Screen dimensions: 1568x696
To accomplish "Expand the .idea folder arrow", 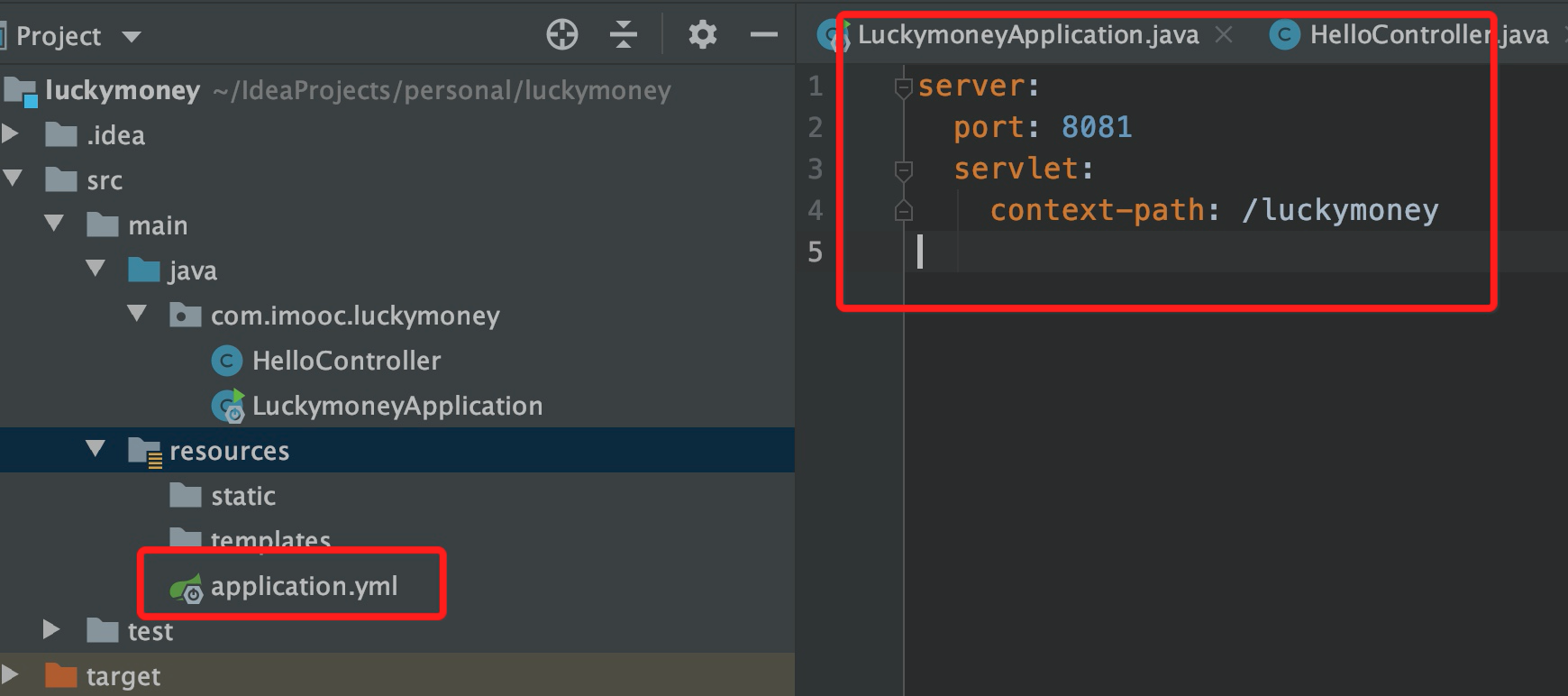I will tap(11, 134).
